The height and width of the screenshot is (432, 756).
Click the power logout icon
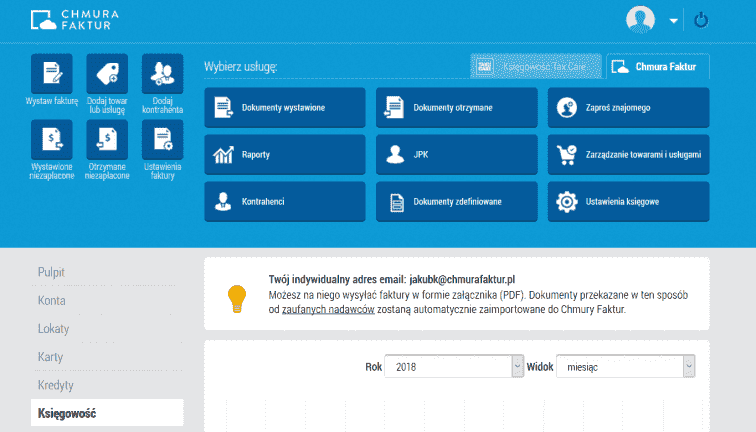[701, 20]
